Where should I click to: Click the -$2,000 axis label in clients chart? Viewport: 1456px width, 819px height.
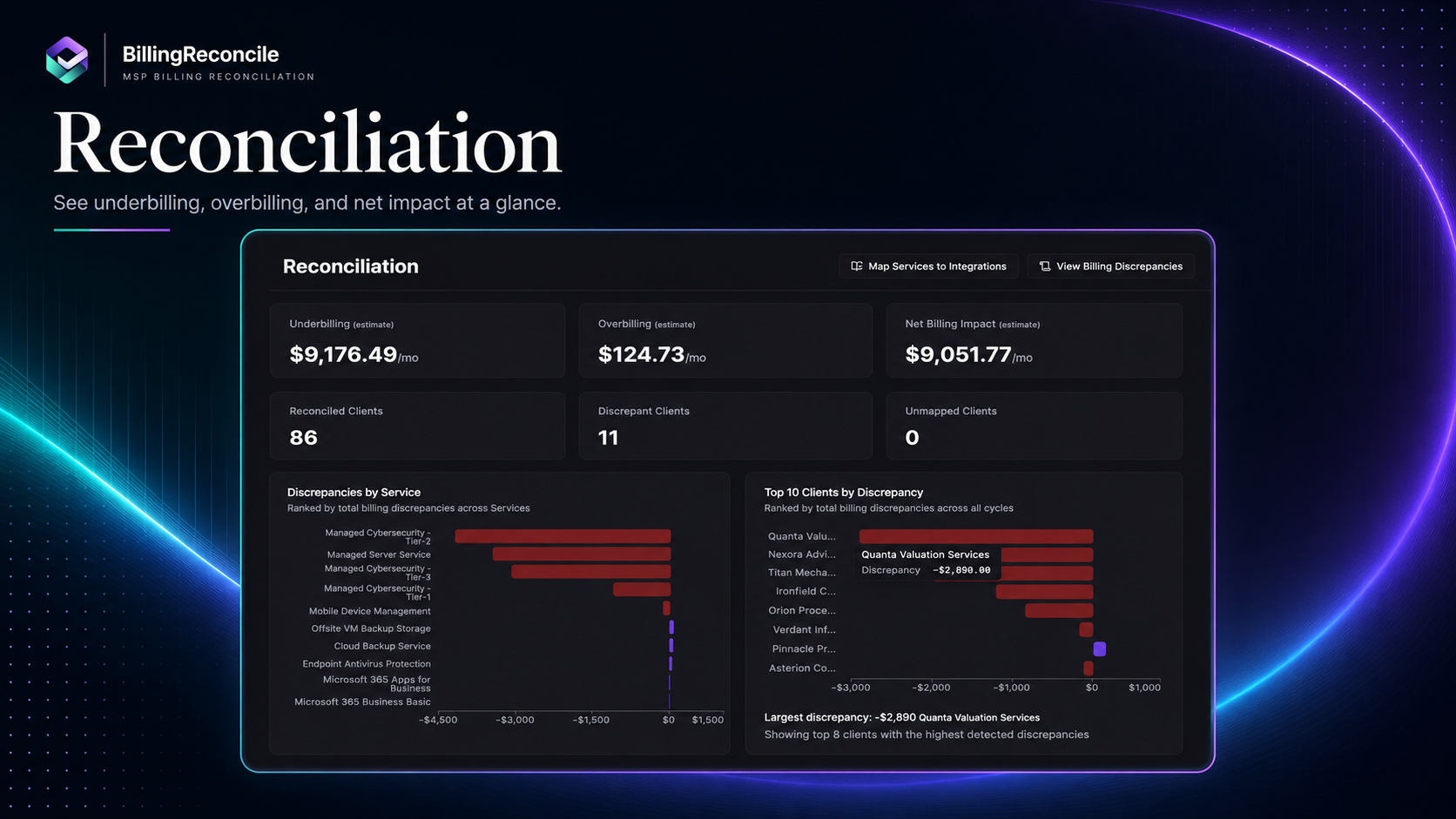[931, 688]
